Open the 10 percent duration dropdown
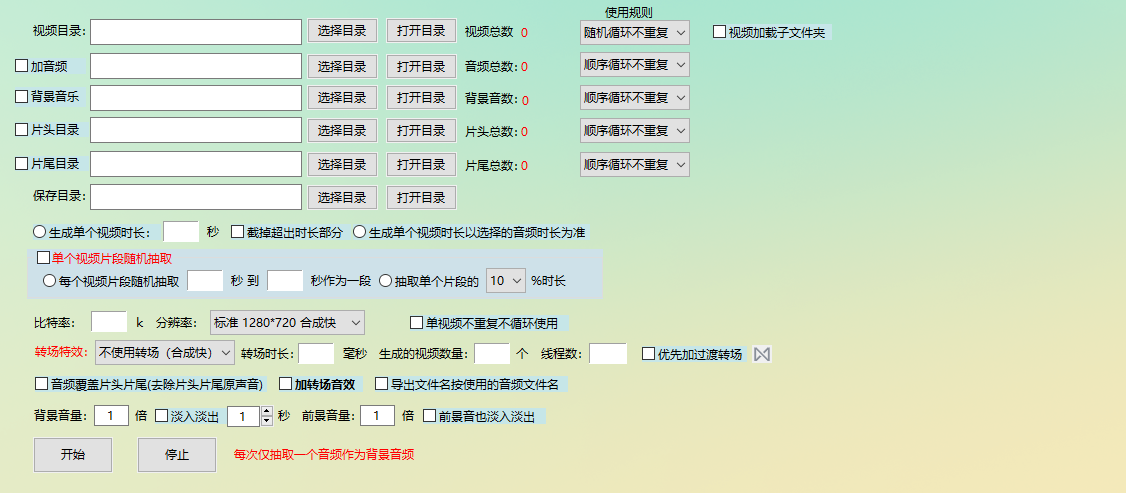Screen dimensions: 1126x493 (506, 281)
